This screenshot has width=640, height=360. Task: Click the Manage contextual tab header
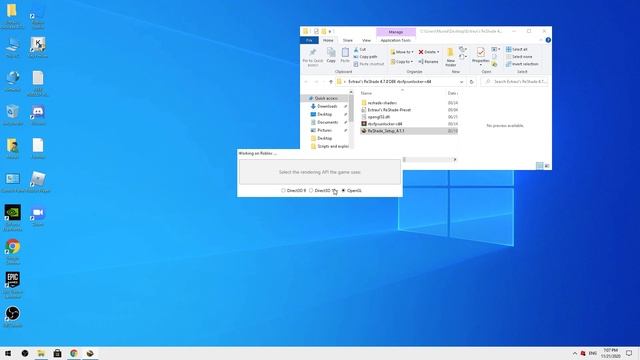[x=396, y=32]
